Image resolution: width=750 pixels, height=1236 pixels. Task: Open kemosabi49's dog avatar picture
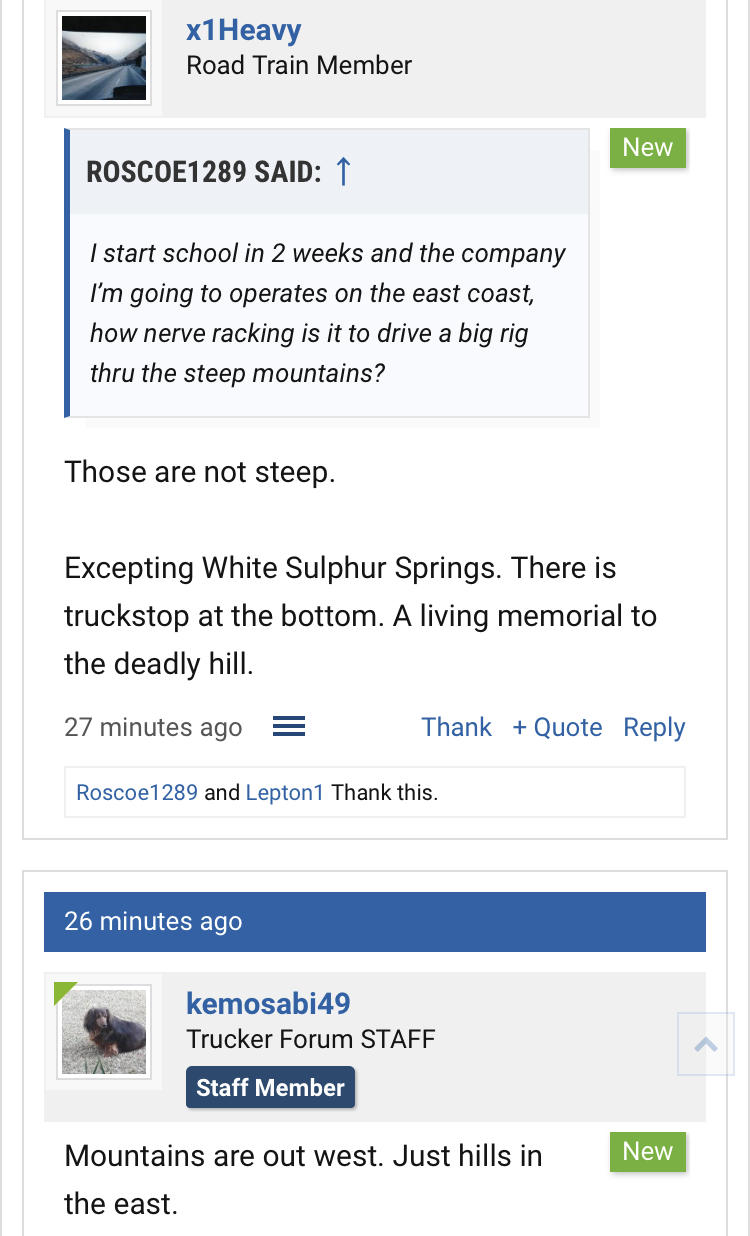pyautogui.click(x=104, y=1032)
